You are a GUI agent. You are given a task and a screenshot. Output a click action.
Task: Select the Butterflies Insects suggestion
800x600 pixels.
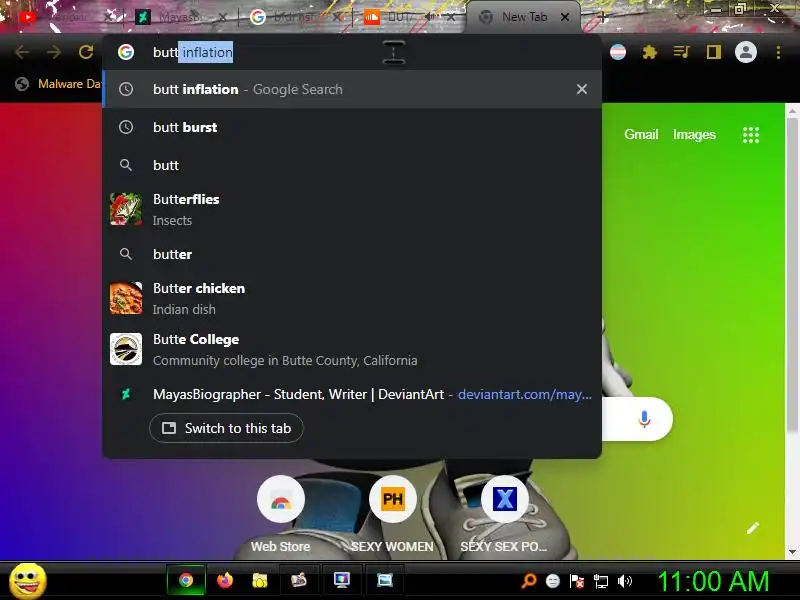click(x=352, y=209)
